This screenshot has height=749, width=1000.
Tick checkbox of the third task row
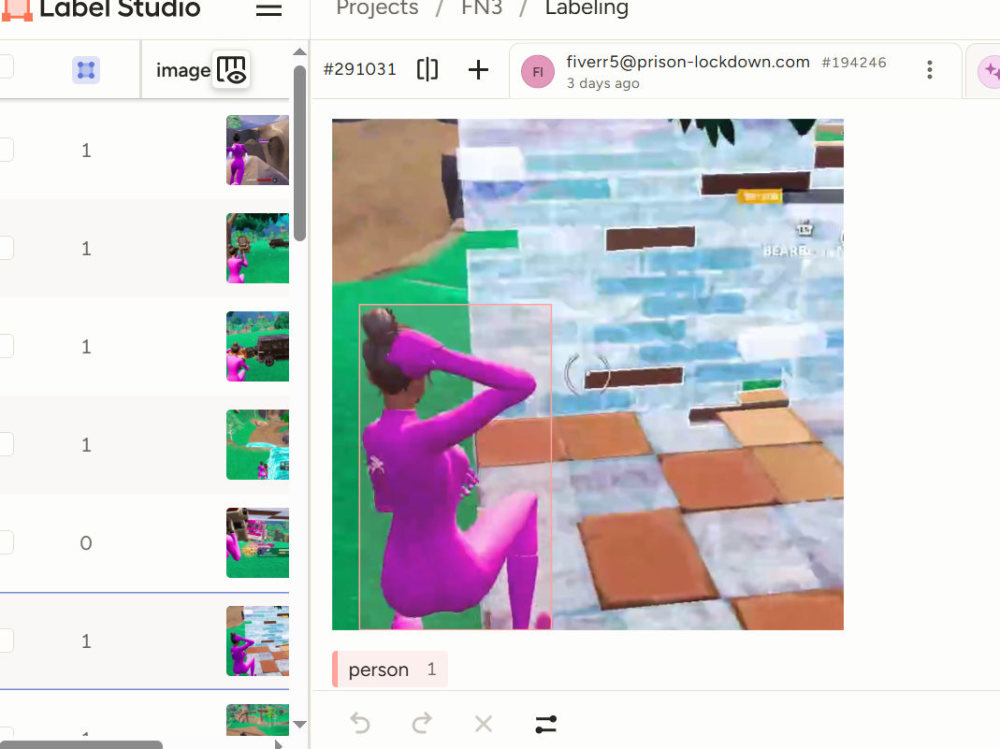[5, 346]
